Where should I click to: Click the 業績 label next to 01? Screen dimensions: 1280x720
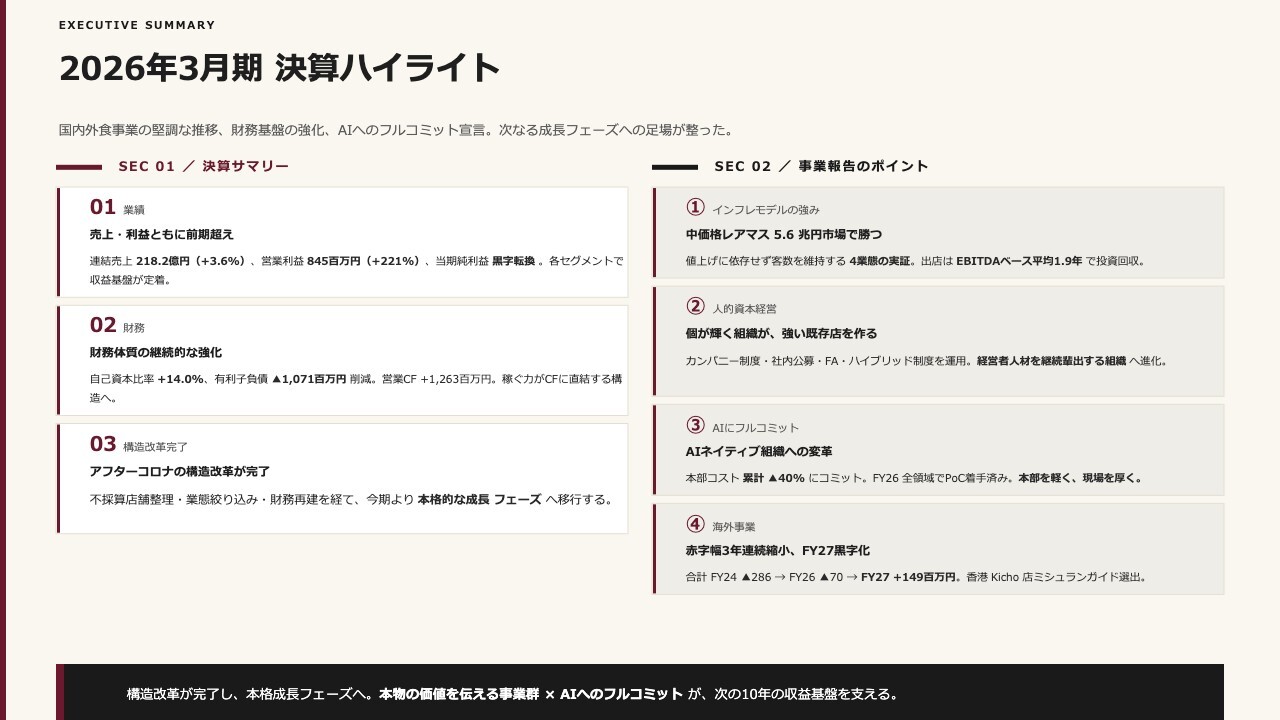(134, 210)
